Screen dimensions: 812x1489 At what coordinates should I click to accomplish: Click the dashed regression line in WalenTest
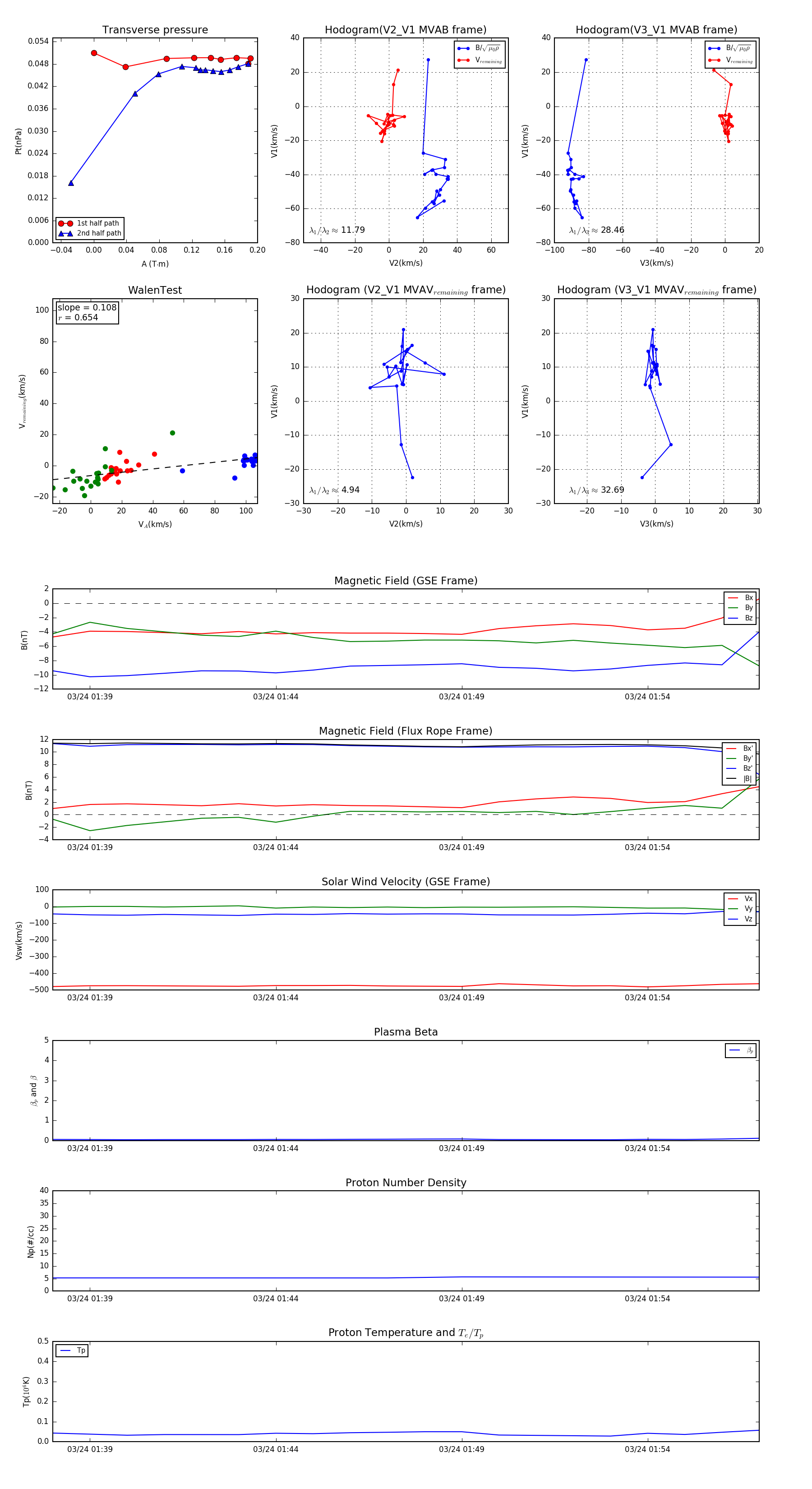point(155,468)
